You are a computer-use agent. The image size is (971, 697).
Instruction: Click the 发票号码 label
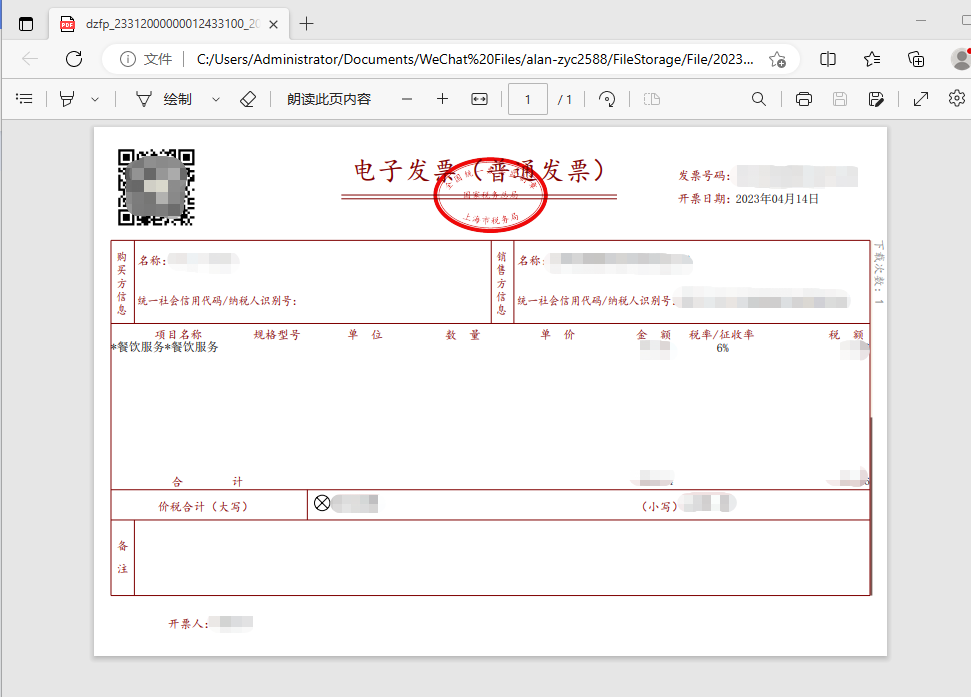tap(704, 176)
